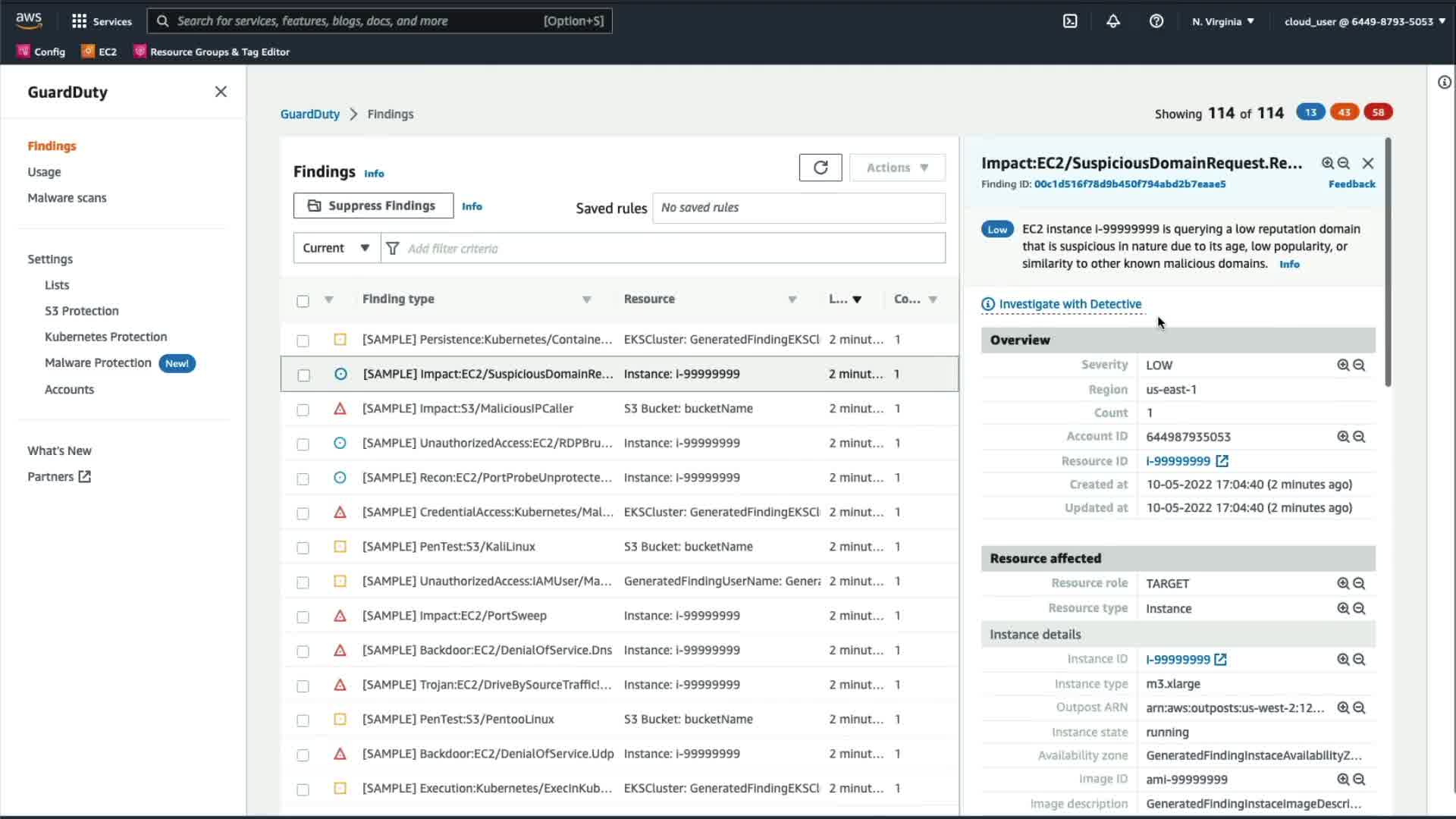
Task: Click the help question mark icon
Action: coord(1156,21)
